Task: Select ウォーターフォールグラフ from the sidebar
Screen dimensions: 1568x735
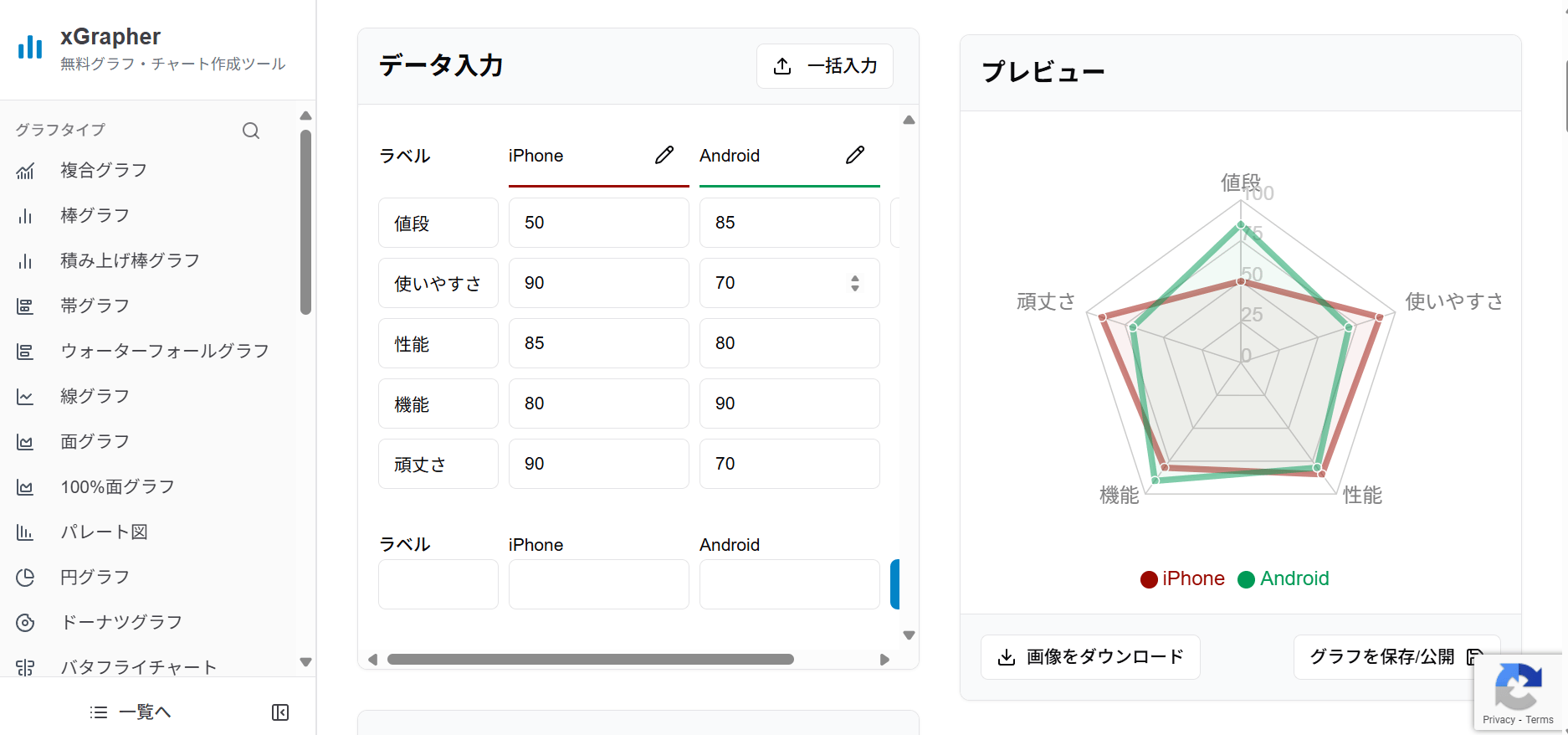Action: tap(164, 351)
